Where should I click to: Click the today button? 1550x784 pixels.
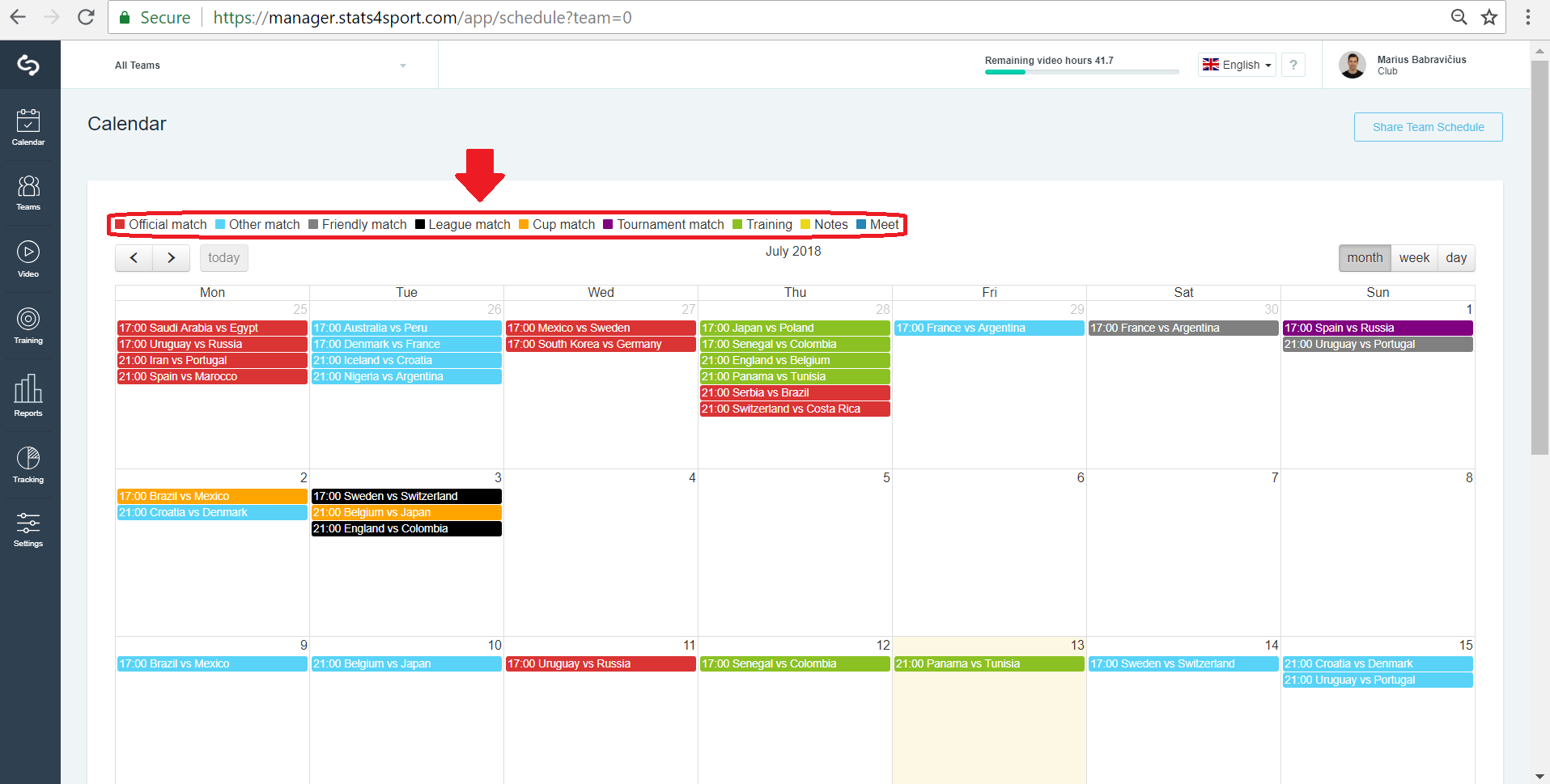pyautogui.click(x=223, y=258)
